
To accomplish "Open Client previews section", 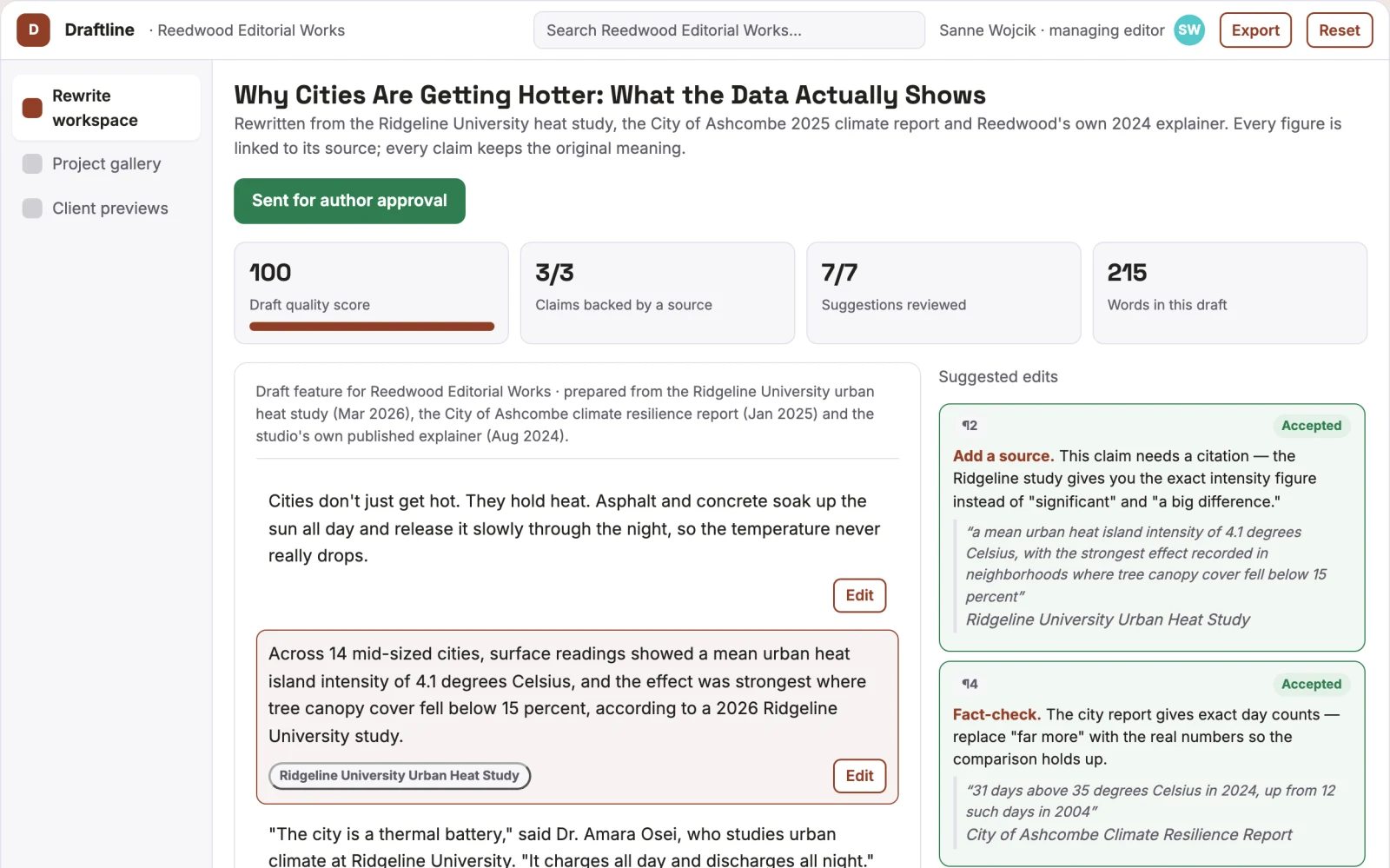I will (106, 209).
